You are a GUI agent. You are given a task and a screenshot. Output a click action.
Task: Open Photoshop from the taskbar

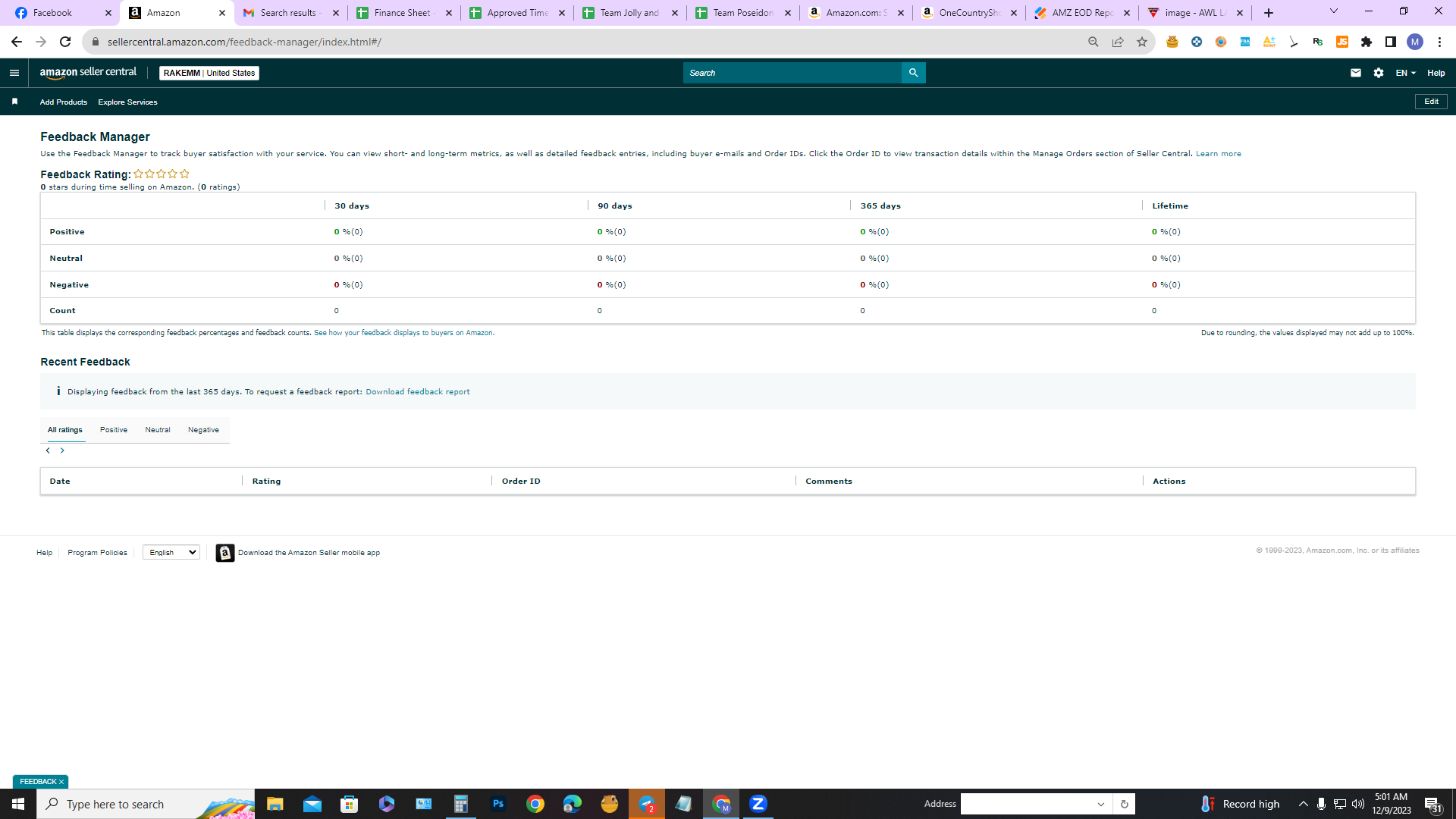pyautogui.click(x=498, y=804)
